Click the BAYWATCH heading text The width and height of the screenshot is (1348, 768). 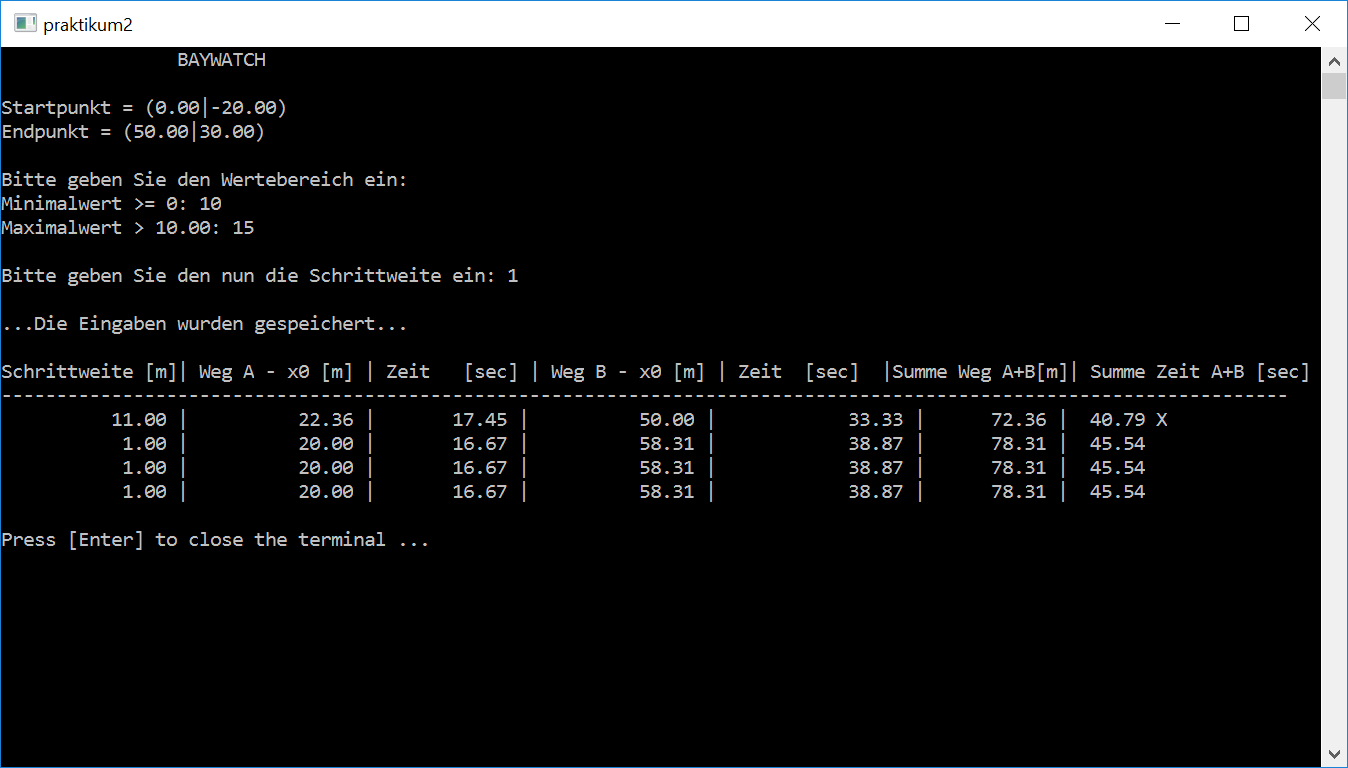[x=221, y=60]
